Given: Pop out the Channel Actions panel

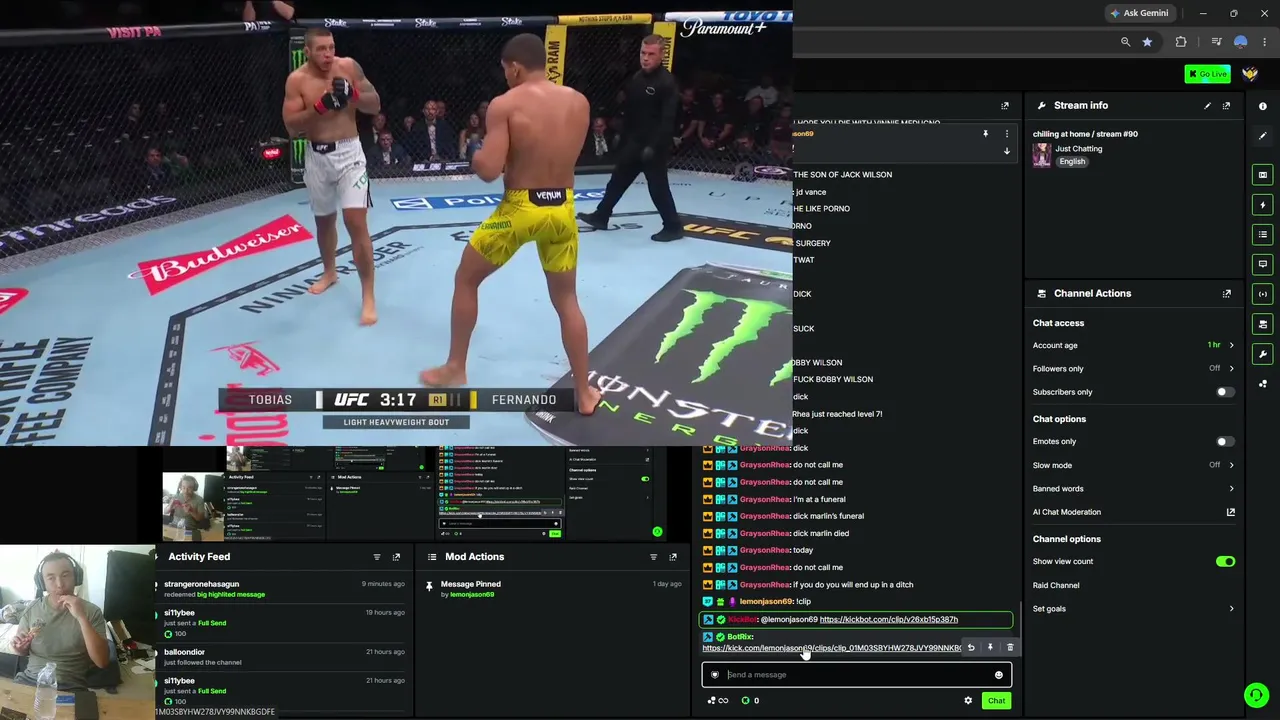Looking at the screenshot, I should 1227,294.
